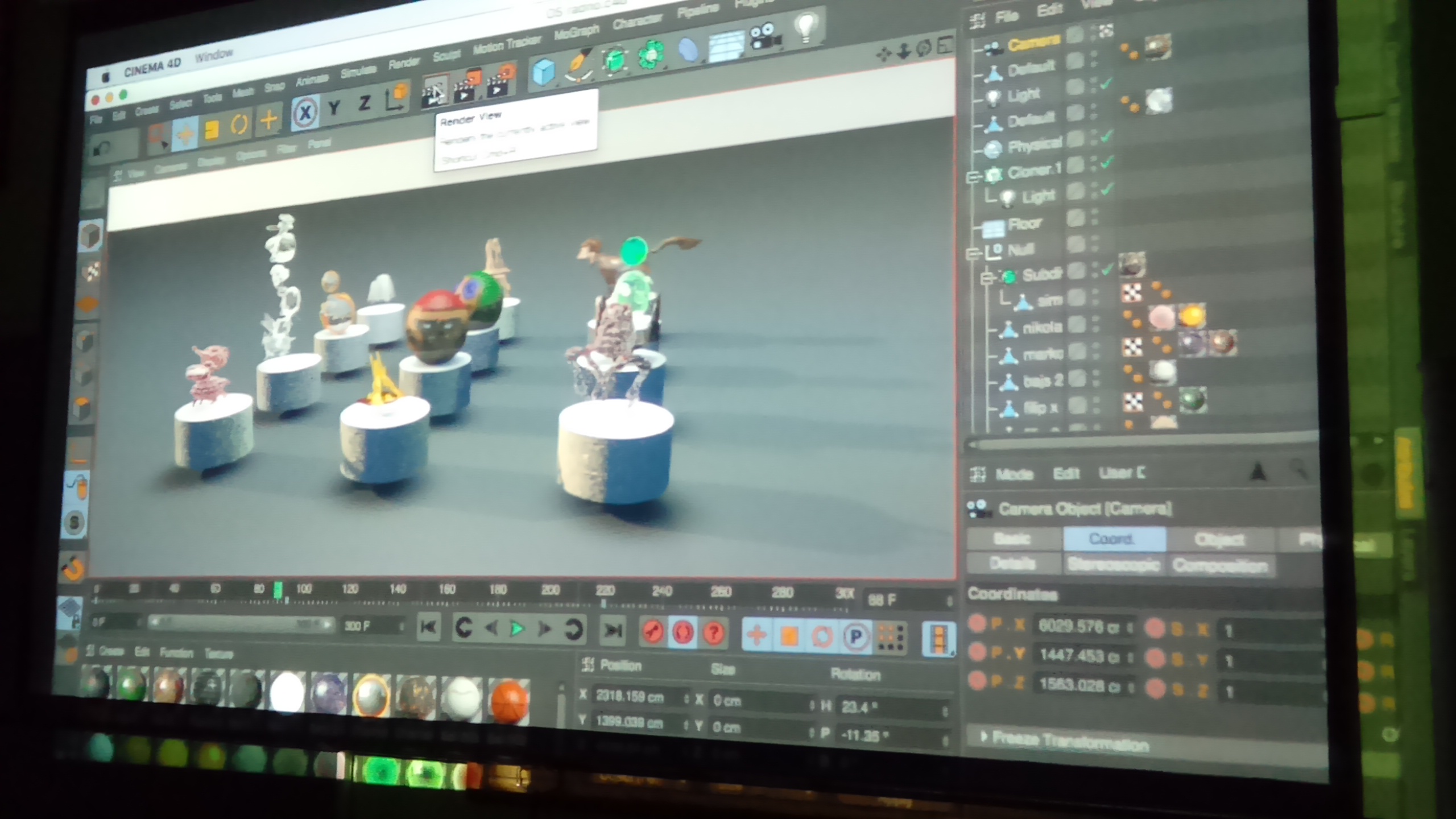
Task: Click the Render View clapperboard icon
Action: point(435,92)
